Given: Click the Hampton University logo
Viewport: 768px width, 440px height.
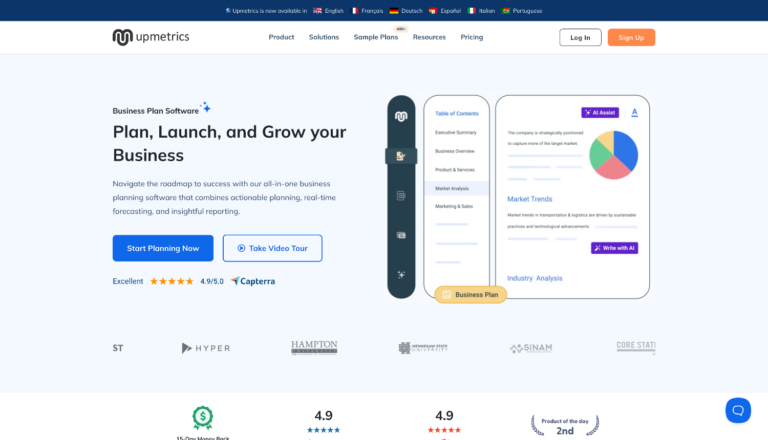Looking at the screenshot, I should click(314, 347).
